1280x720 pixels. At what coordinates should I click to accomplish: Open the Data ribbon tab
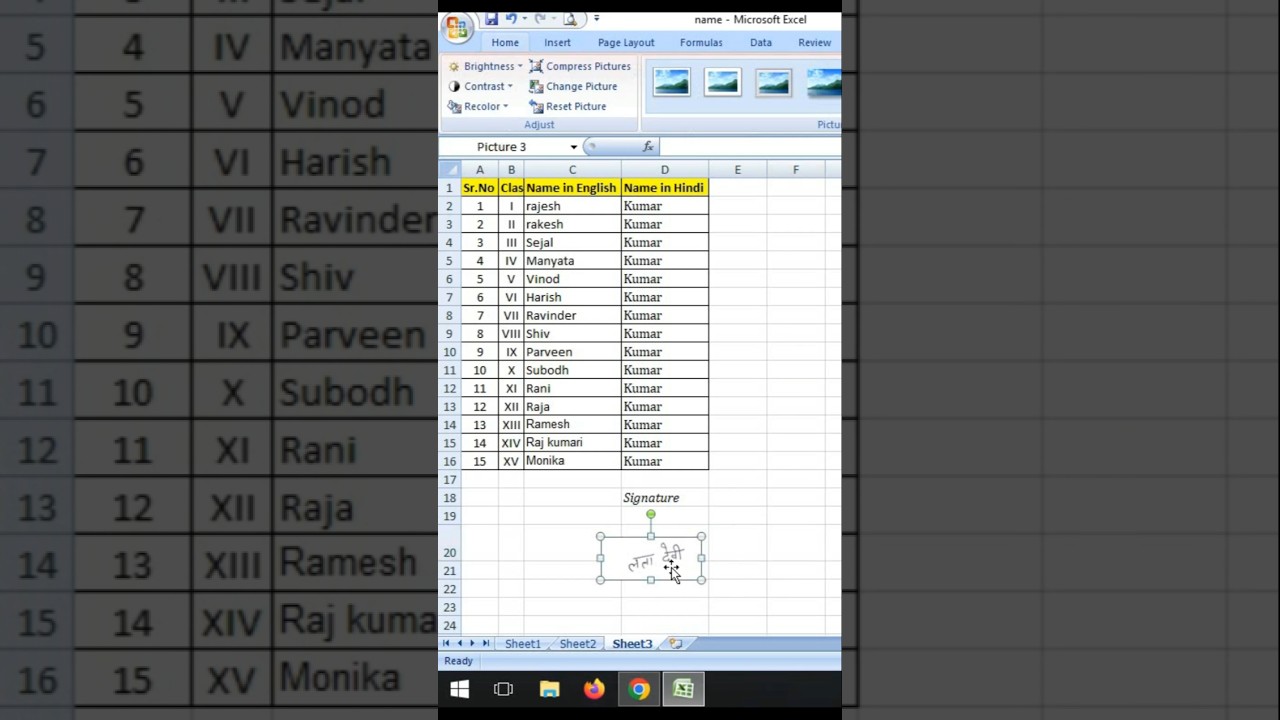761,43
